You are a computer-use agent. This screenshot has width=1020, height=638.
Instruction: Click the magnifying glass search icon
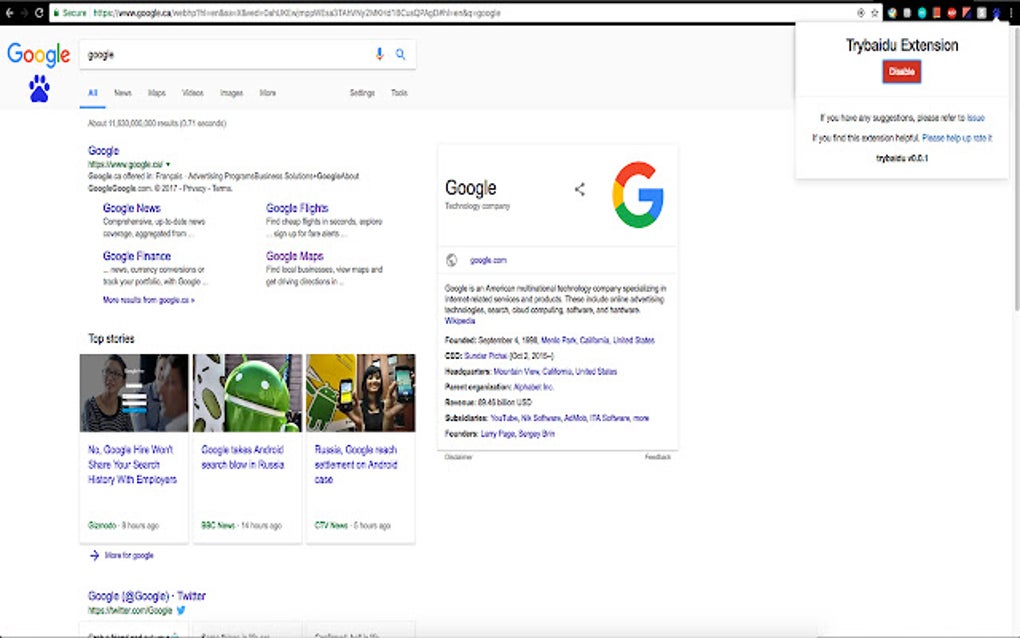pos(400,54)
